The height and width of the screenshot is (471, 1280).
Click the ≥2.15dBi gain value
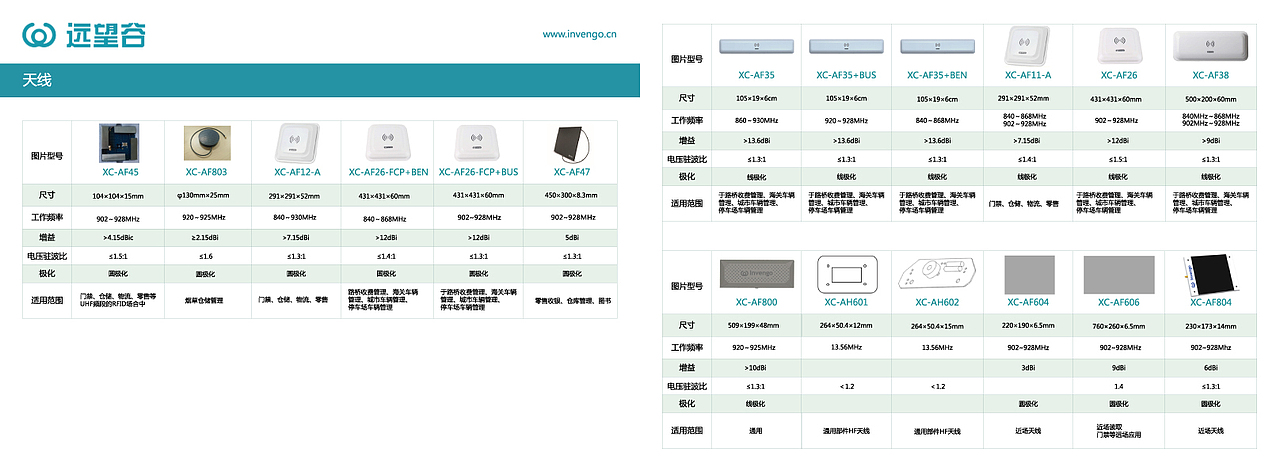tap(206, 238)
